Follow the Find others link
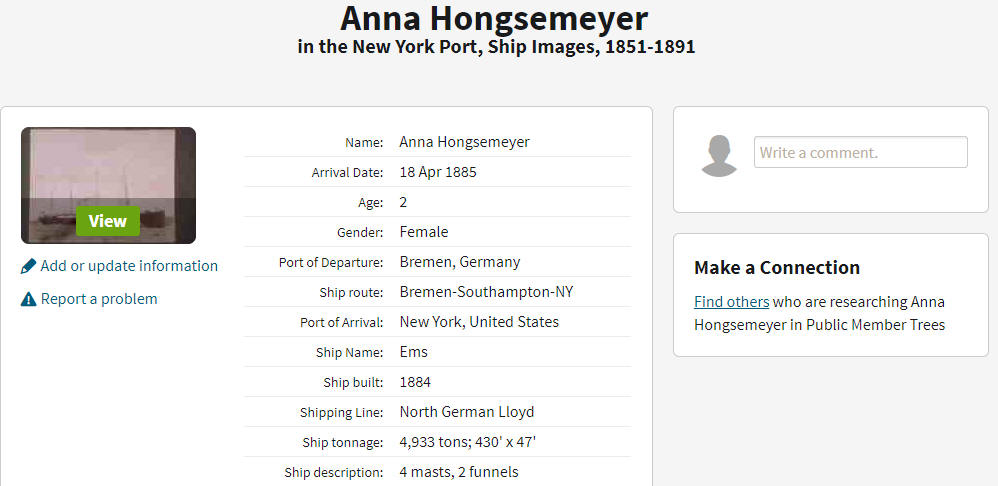Screen dimensions: 998x486 point(731,302)
